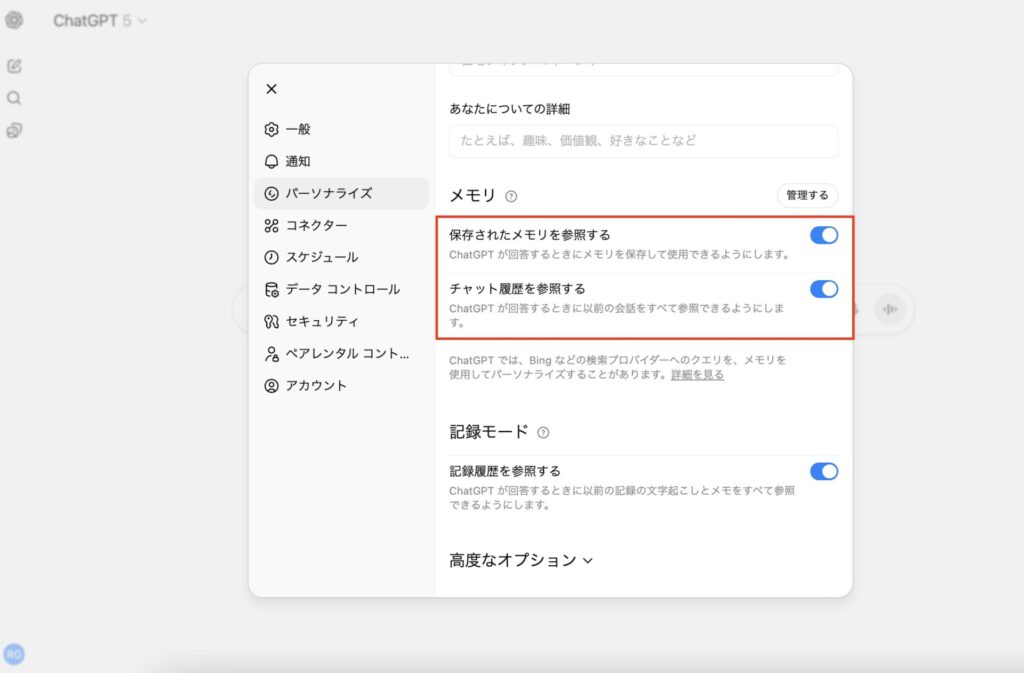Go to データ コントロール settings
Viewport: 1024px width, 673px height.
click(341, 289)
